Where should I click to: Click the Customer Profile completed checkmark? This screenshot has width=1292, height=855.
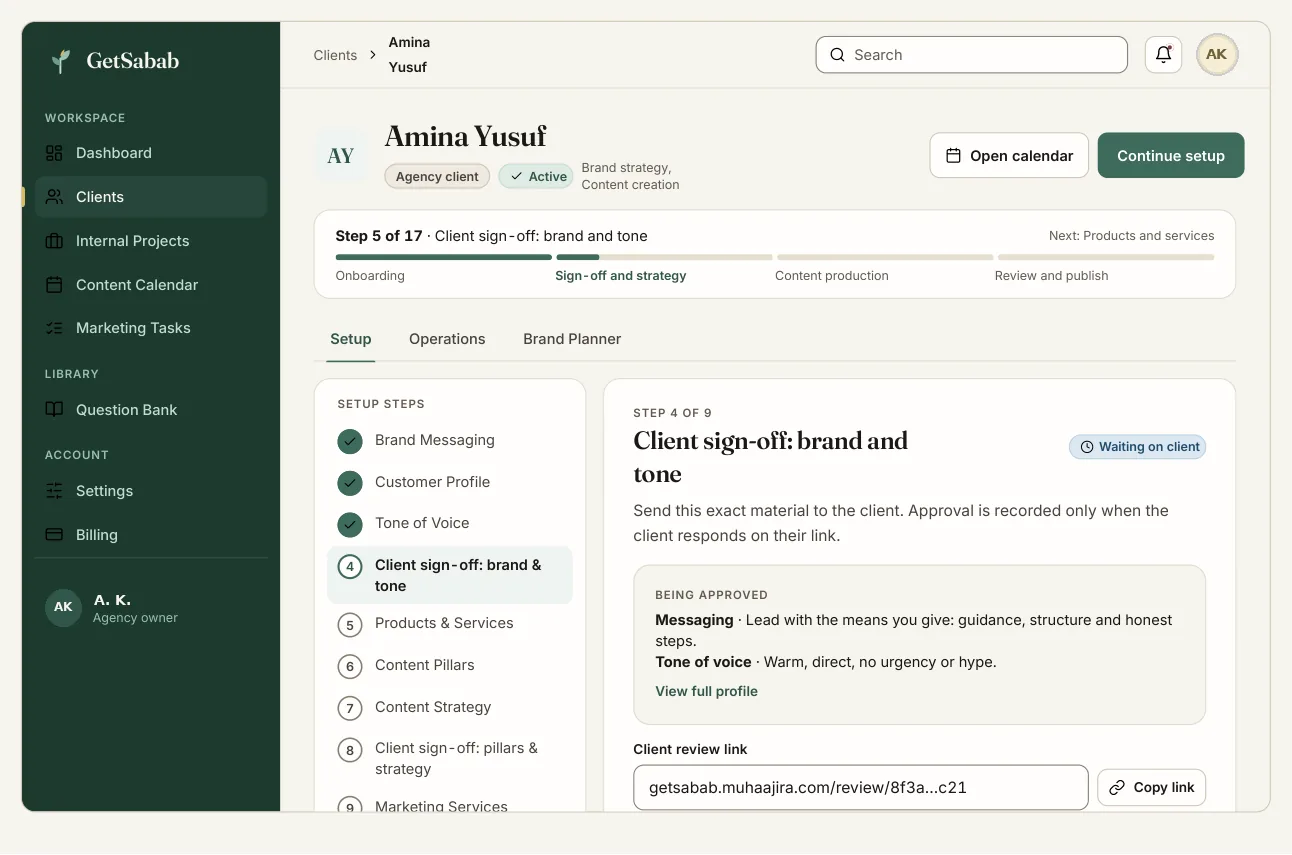click(x=349, y=483)
